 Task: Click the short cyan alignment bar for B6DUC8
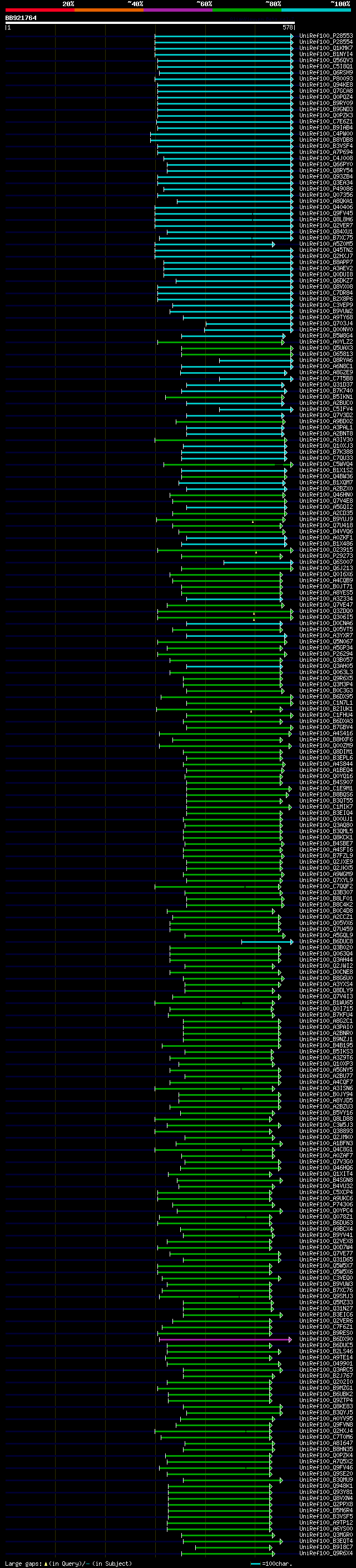[x=268, y=942]
